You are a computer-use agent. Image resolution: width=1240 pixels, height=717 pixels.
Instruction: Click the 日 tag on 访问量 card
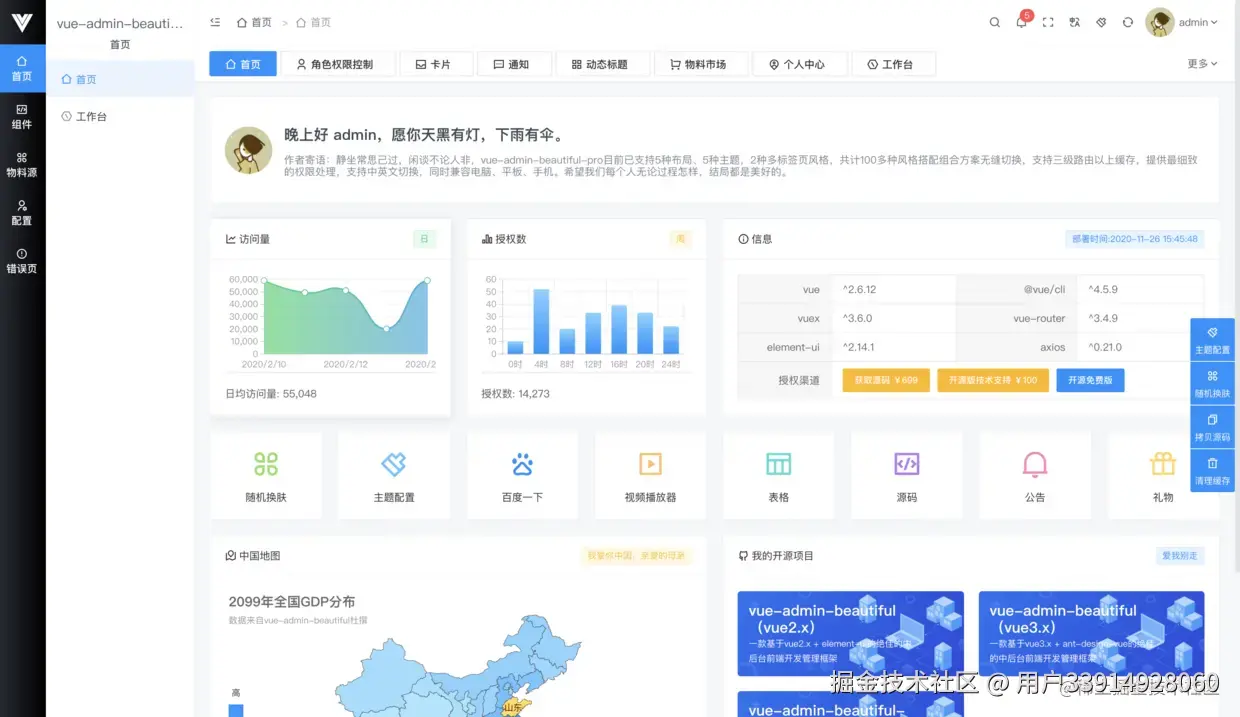coord(424,239)
